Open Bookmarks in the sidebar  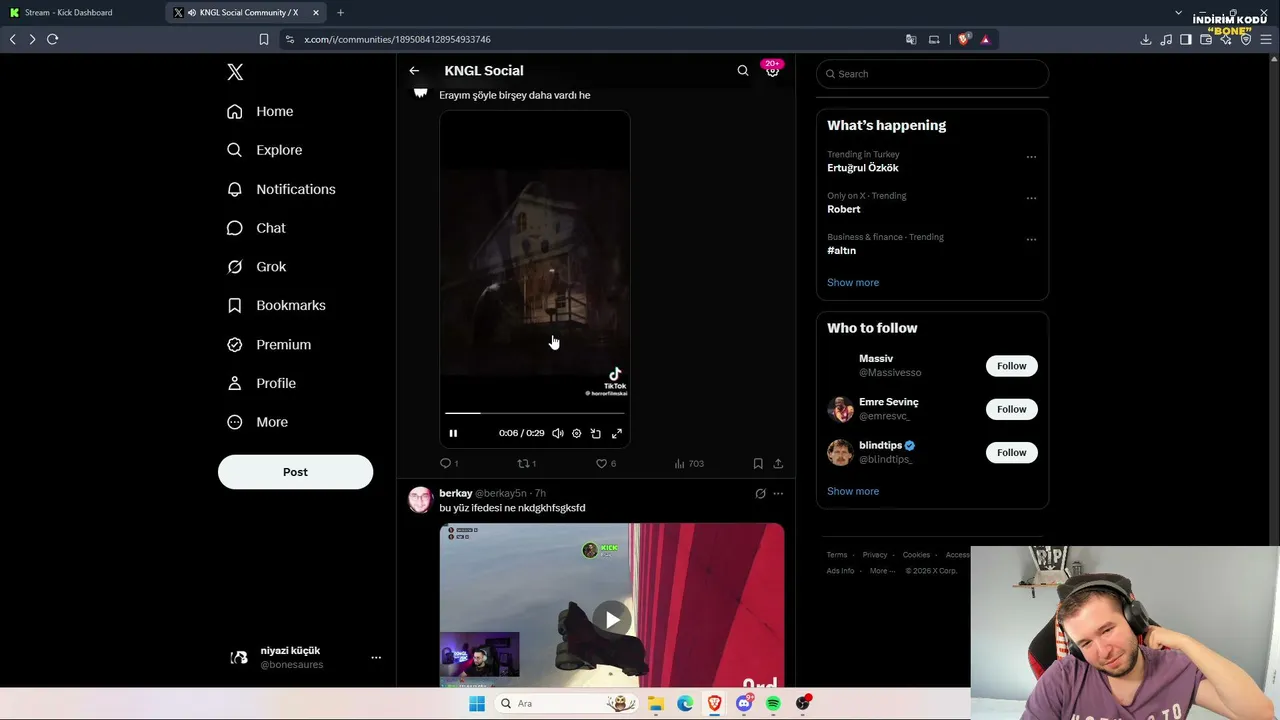276,305
